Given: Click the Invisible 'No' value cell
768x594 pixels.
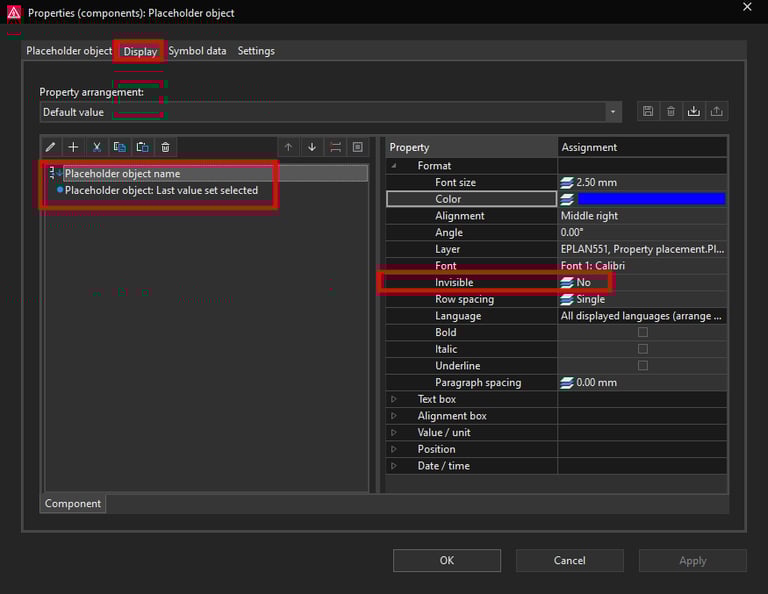Looking at the screenshot, I should (642, 283).
